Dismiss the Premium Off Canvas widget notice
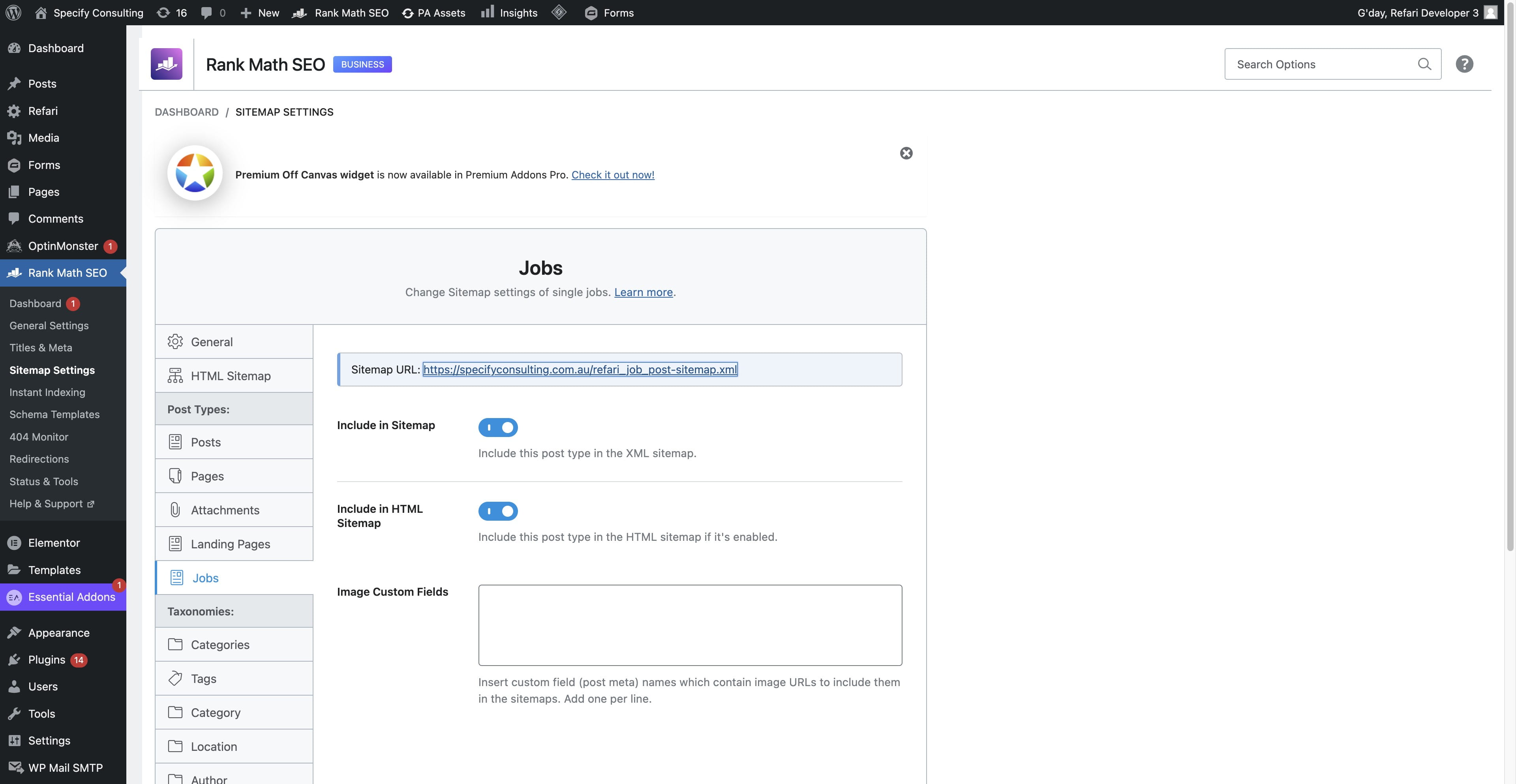 (906, 153)
